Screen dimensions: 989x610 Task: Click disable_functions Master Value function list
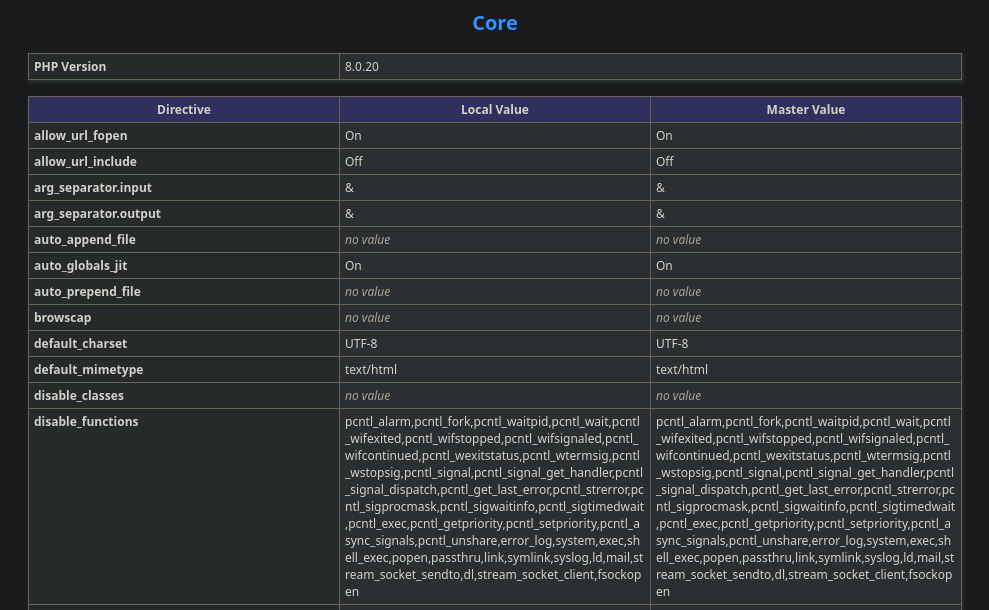point(805,506)
